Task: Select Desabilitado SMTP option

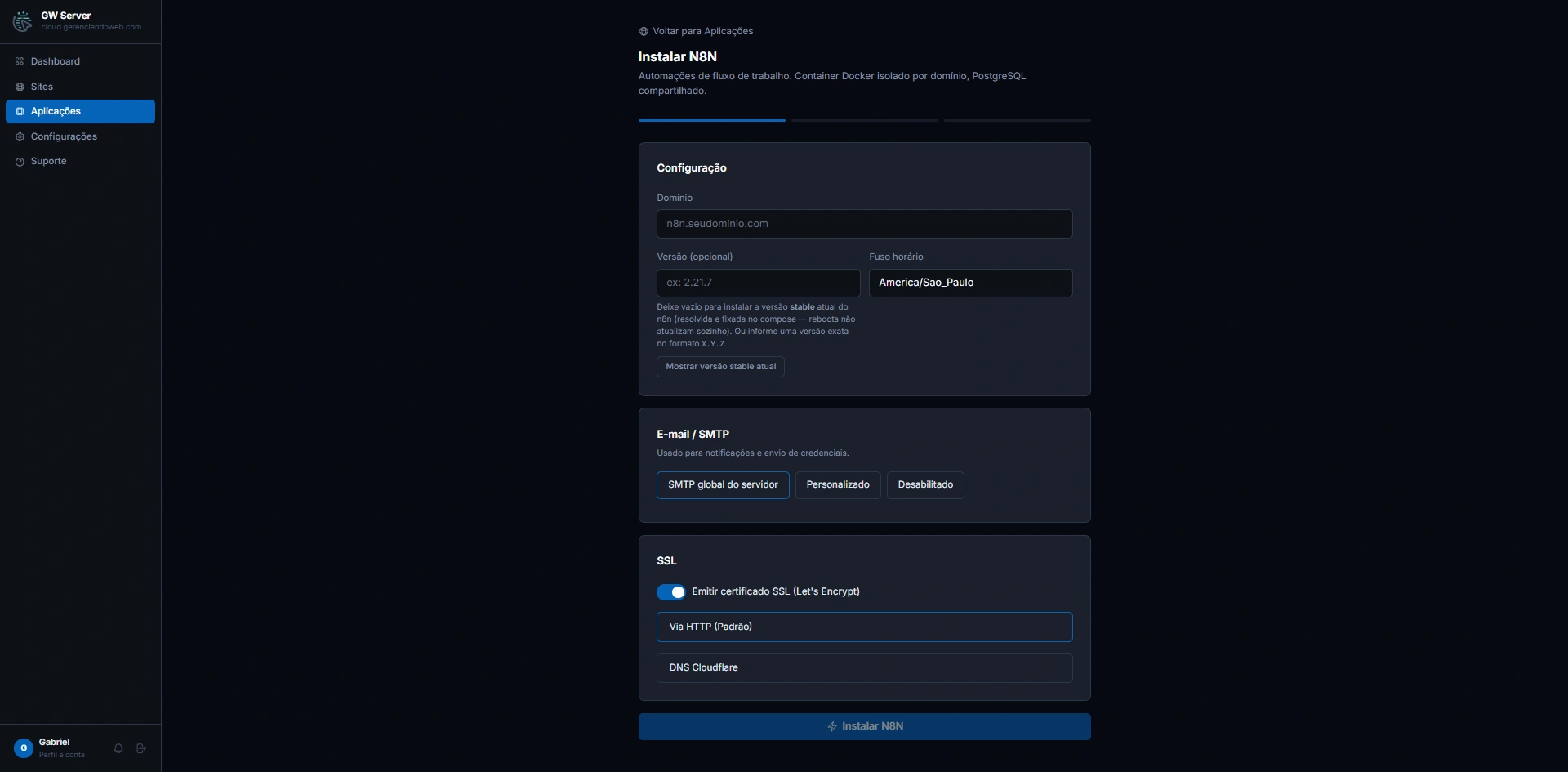Action: [x=925, y=484]
